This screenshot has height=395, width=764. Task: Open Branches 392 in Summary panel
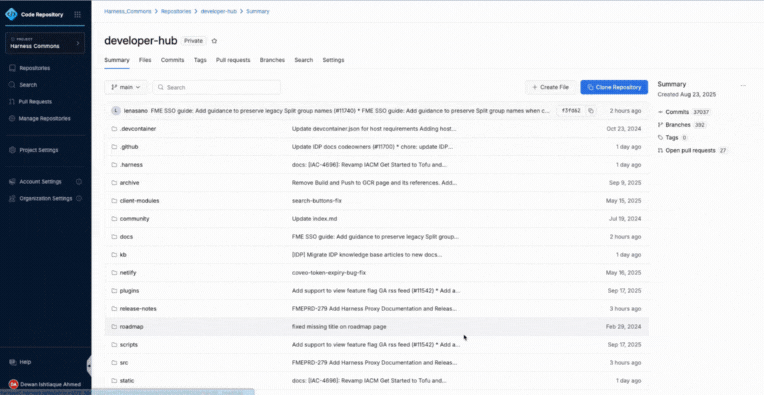click(682, 125)
